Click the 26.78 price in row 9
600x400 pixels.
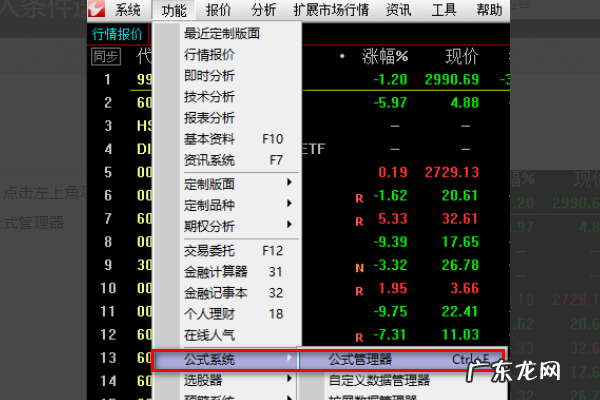point(460,265)
